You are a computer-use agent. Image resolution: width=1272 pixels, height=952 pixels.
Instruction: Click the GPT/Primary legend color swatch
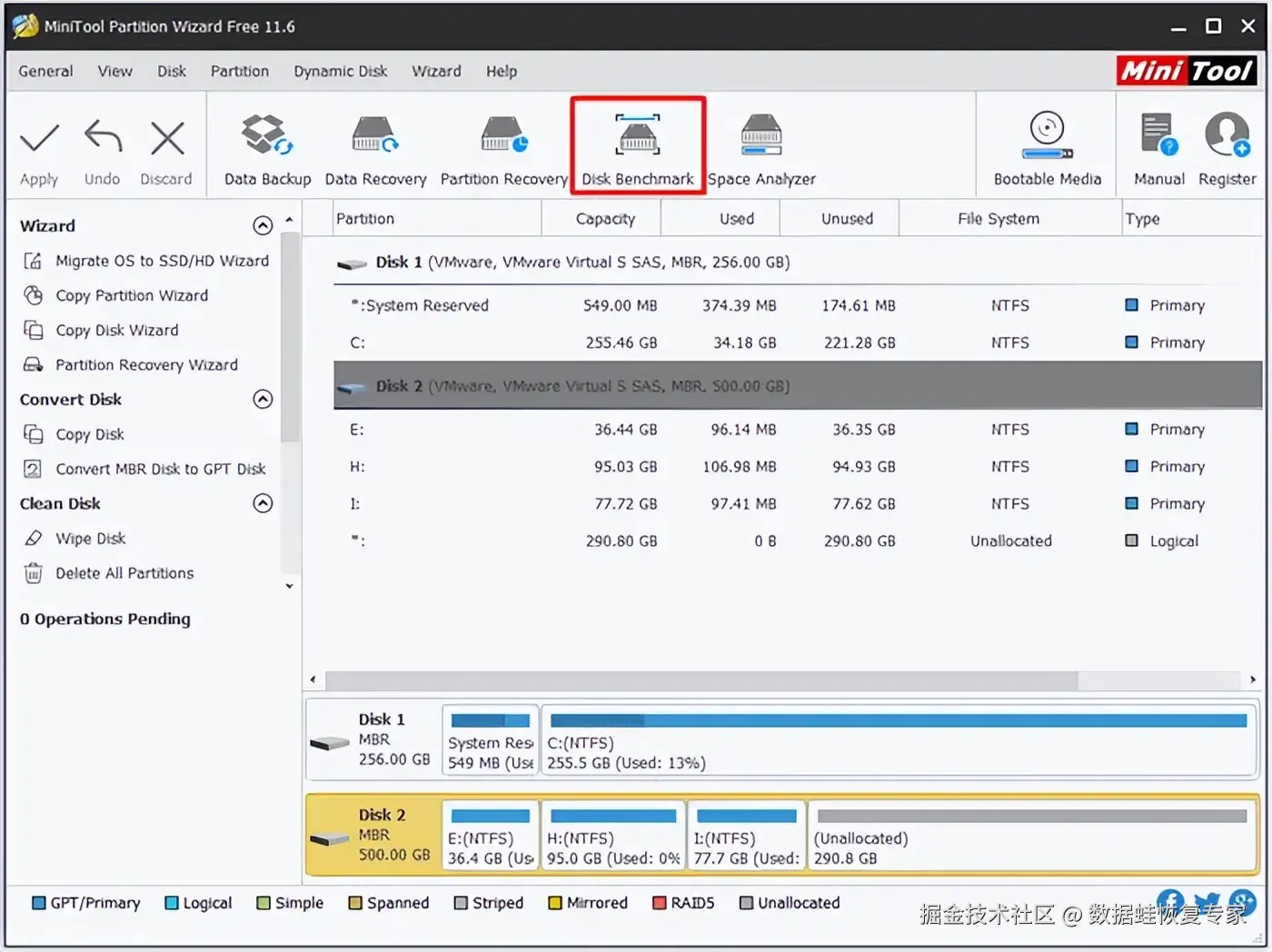pos(38,903)
